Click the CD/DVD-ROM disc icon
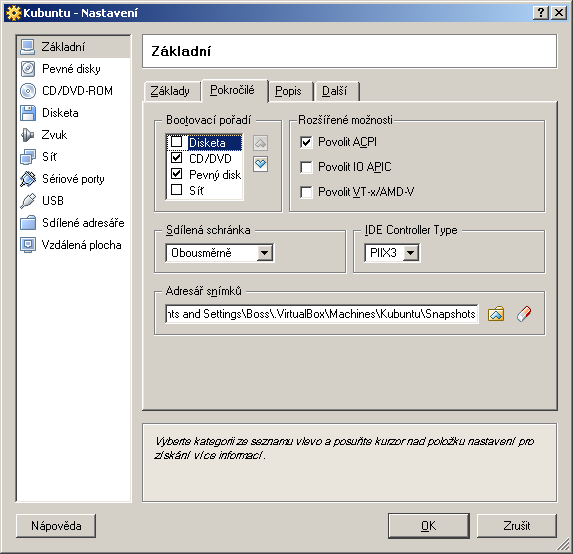The width and height of the screenshot is (573, 554). pyautogui.click(x=28, y=91)
